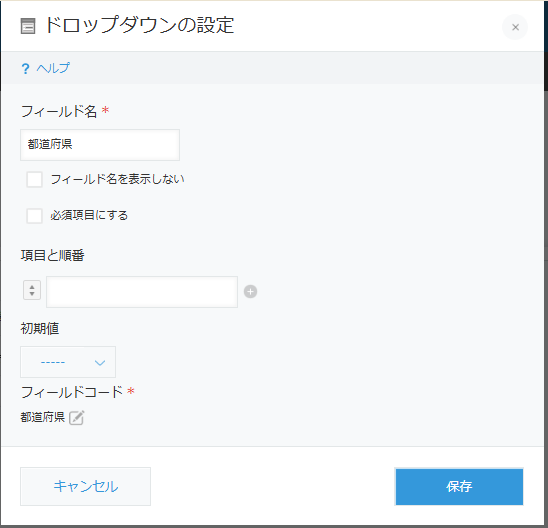Screen dimensions: 548x528
Task: Click the empty option item text box
Action: [142, 292]
